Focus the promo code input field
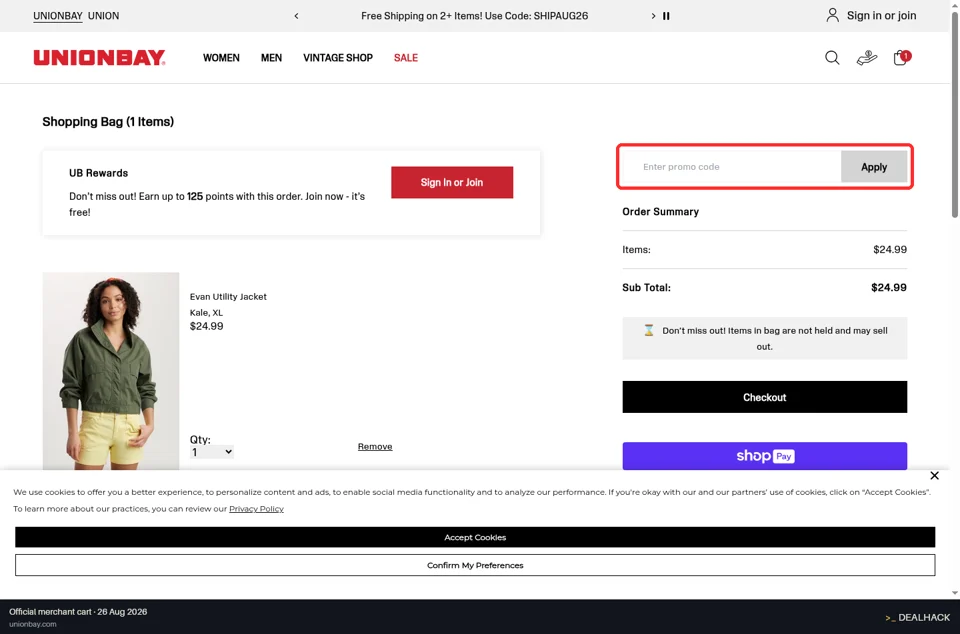The height and width of the screenshot is (634, 960). (732, 166)
